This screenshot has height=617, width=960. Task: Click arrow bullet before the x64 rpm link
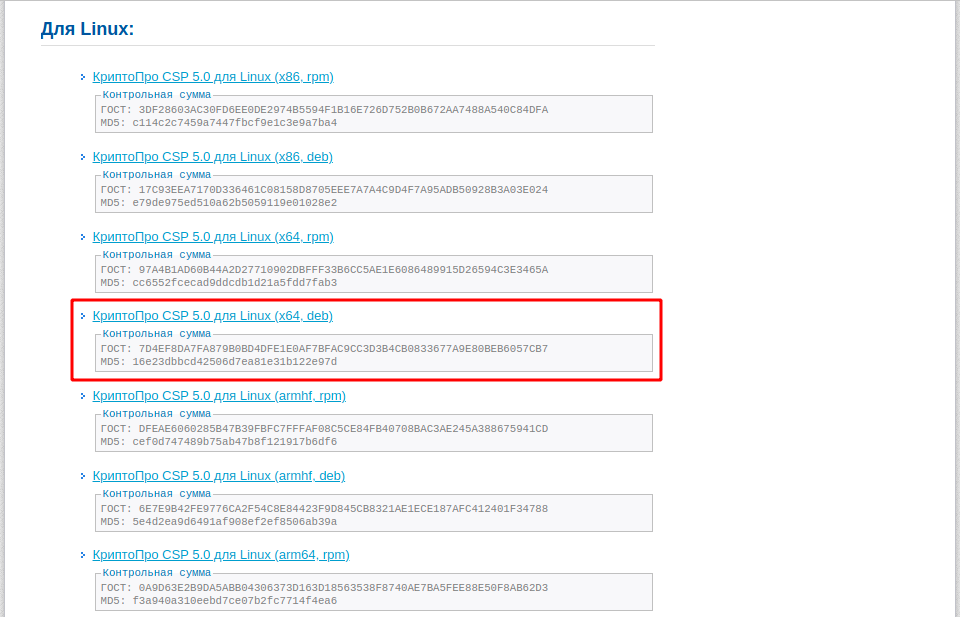pyautogui.click(x=83, y=237)
